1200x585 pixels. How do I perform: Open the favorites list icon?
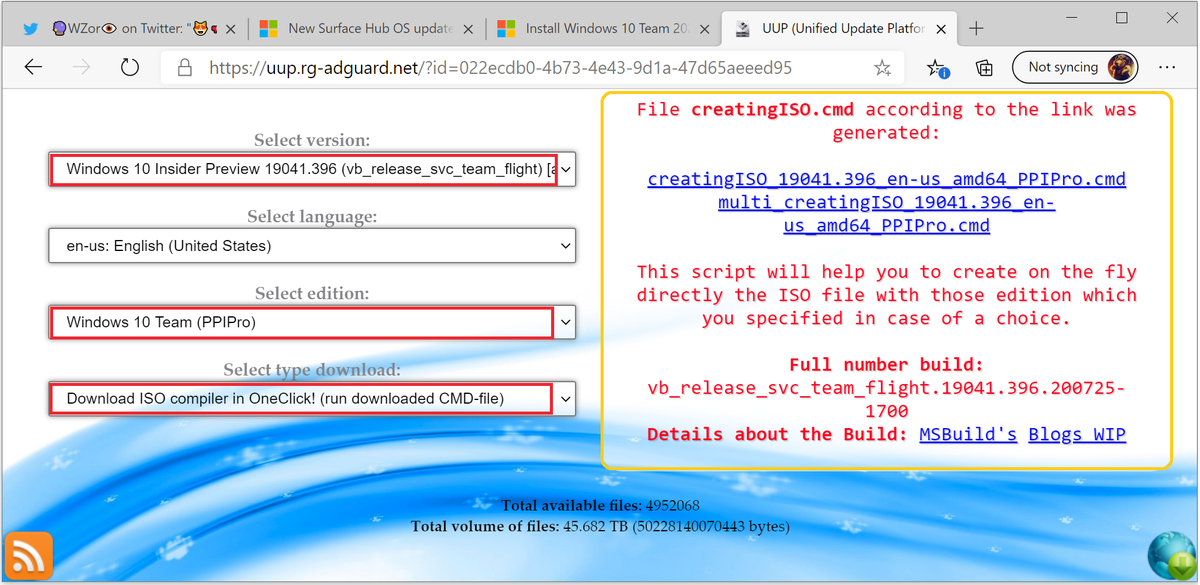point(937,68)
